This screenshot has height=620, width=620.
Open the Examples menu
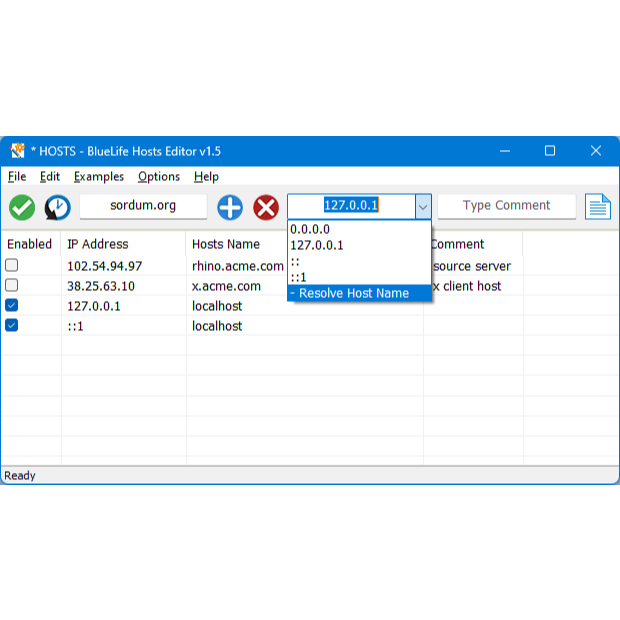[x=99, y=176]
